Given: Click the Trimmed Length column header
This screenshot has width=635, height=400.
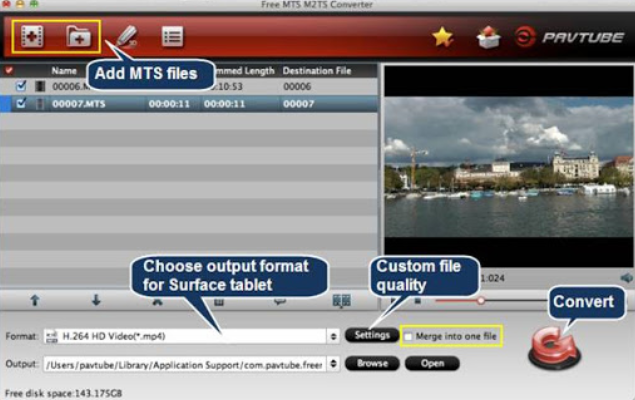Looking at the screenshot, I should click(245, 71).
